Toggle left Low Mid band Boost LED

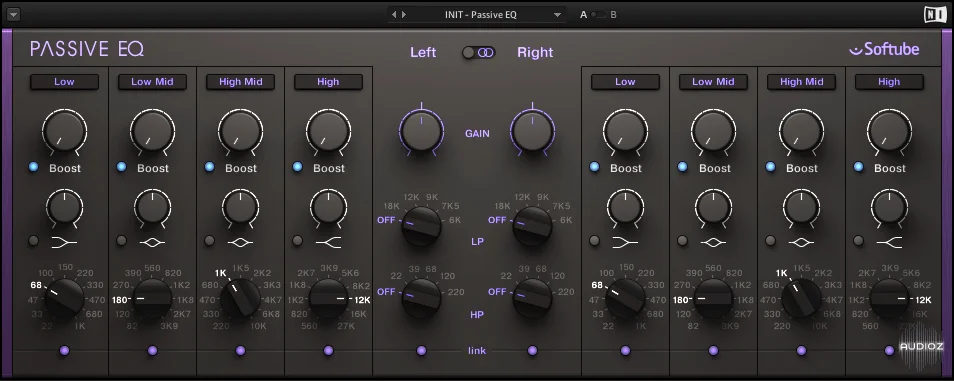122,167
